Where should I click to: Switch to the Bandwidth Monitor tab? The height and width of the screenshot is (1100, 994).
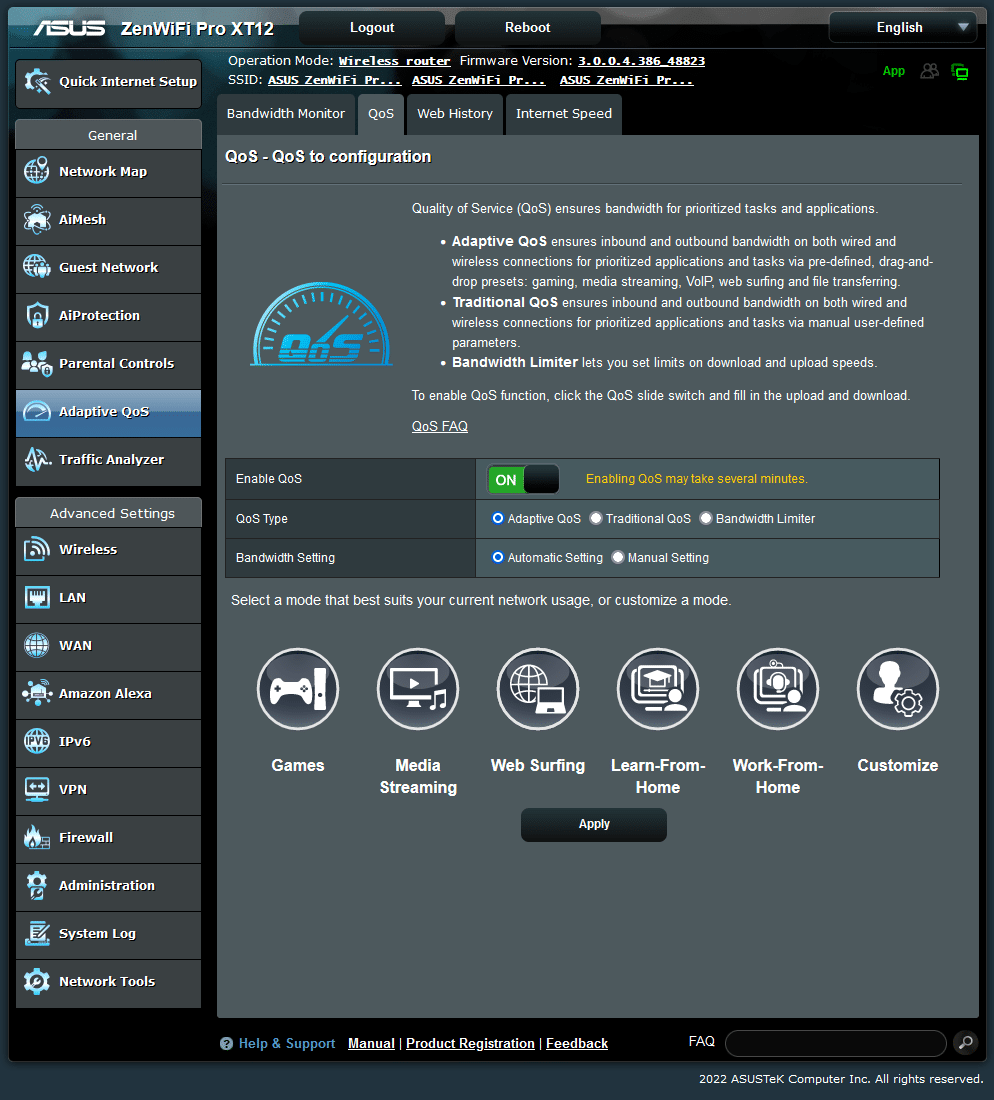click(x=286, y=114)
